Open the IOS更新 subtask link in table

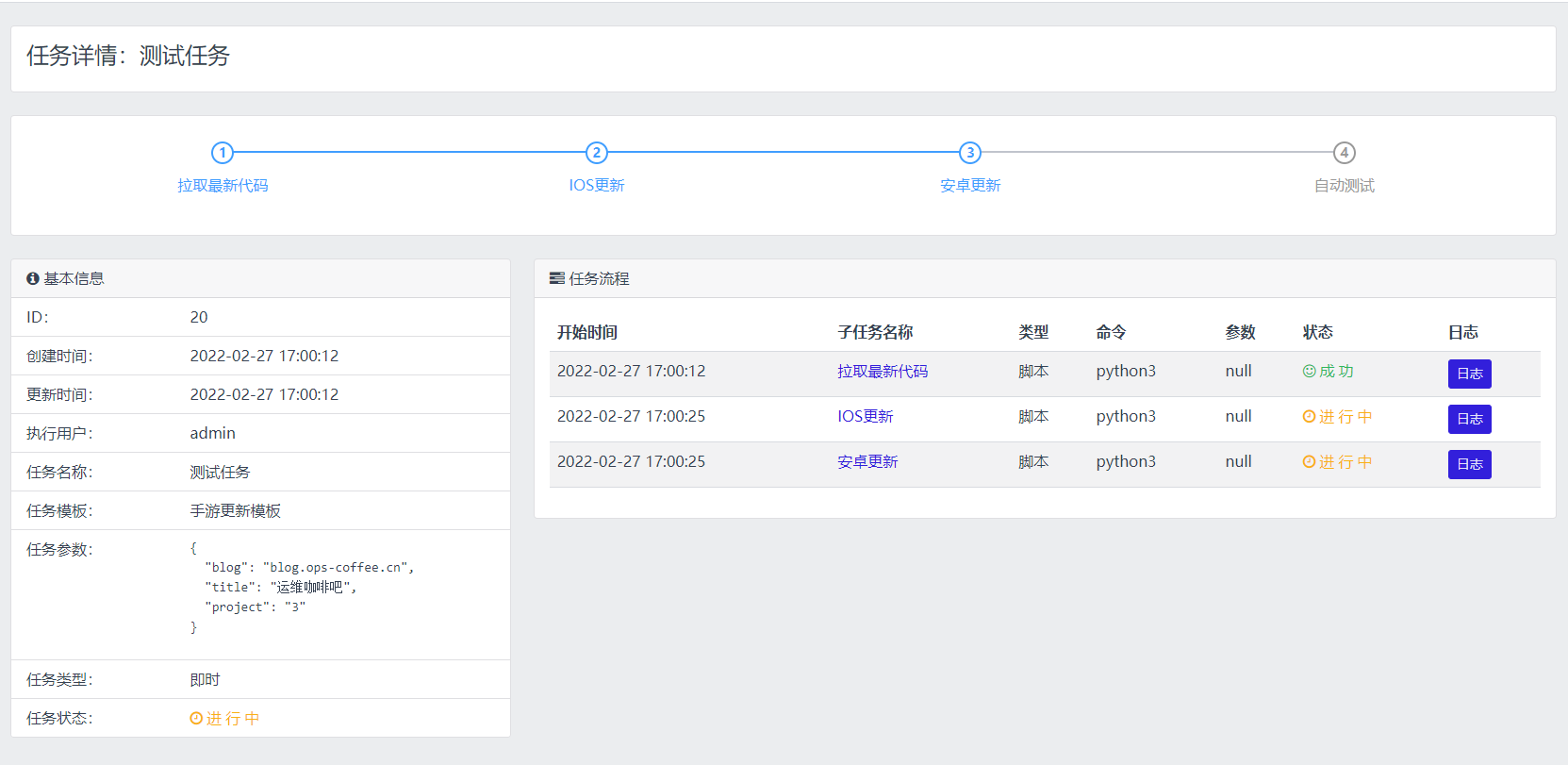866,417
